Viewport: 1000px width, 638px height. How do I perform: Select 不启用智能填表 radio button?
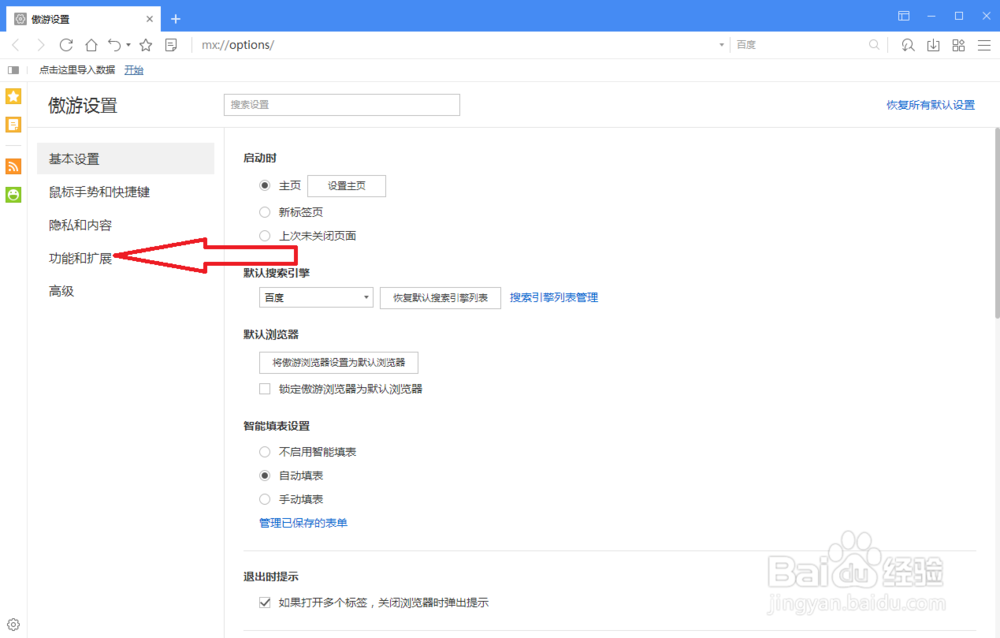[x=265, y=452]
